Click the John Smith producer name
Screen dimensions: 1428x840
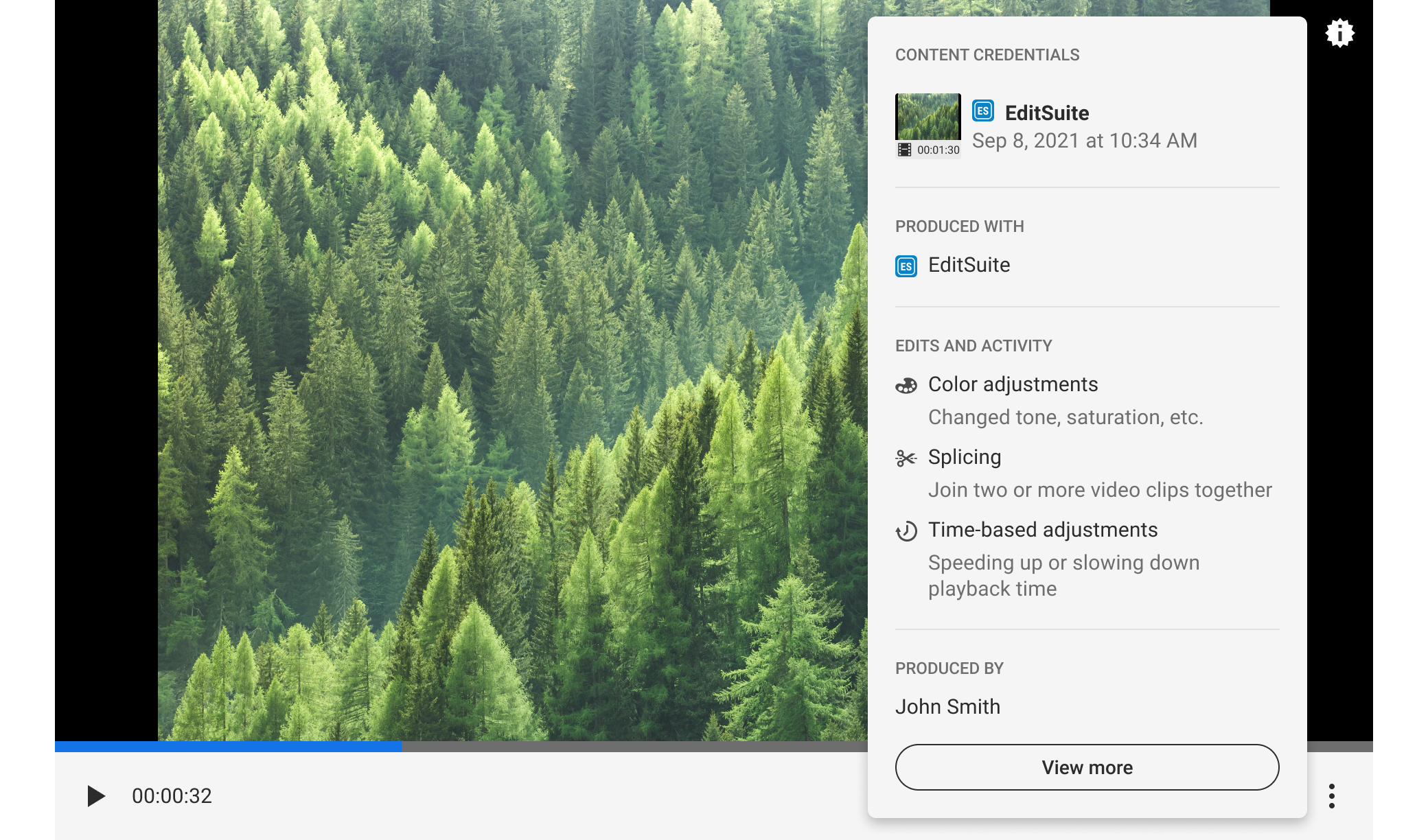tap(947, 707)
